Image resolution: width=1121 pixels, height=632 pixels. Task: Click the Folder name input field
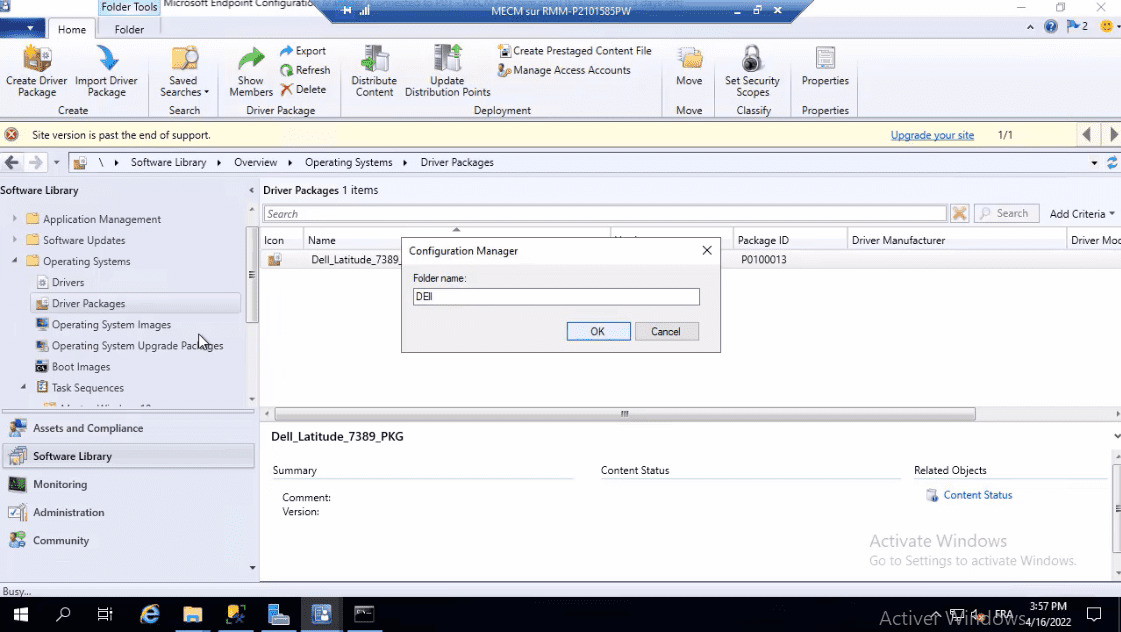pyautogui.click(x=555, y=297)
